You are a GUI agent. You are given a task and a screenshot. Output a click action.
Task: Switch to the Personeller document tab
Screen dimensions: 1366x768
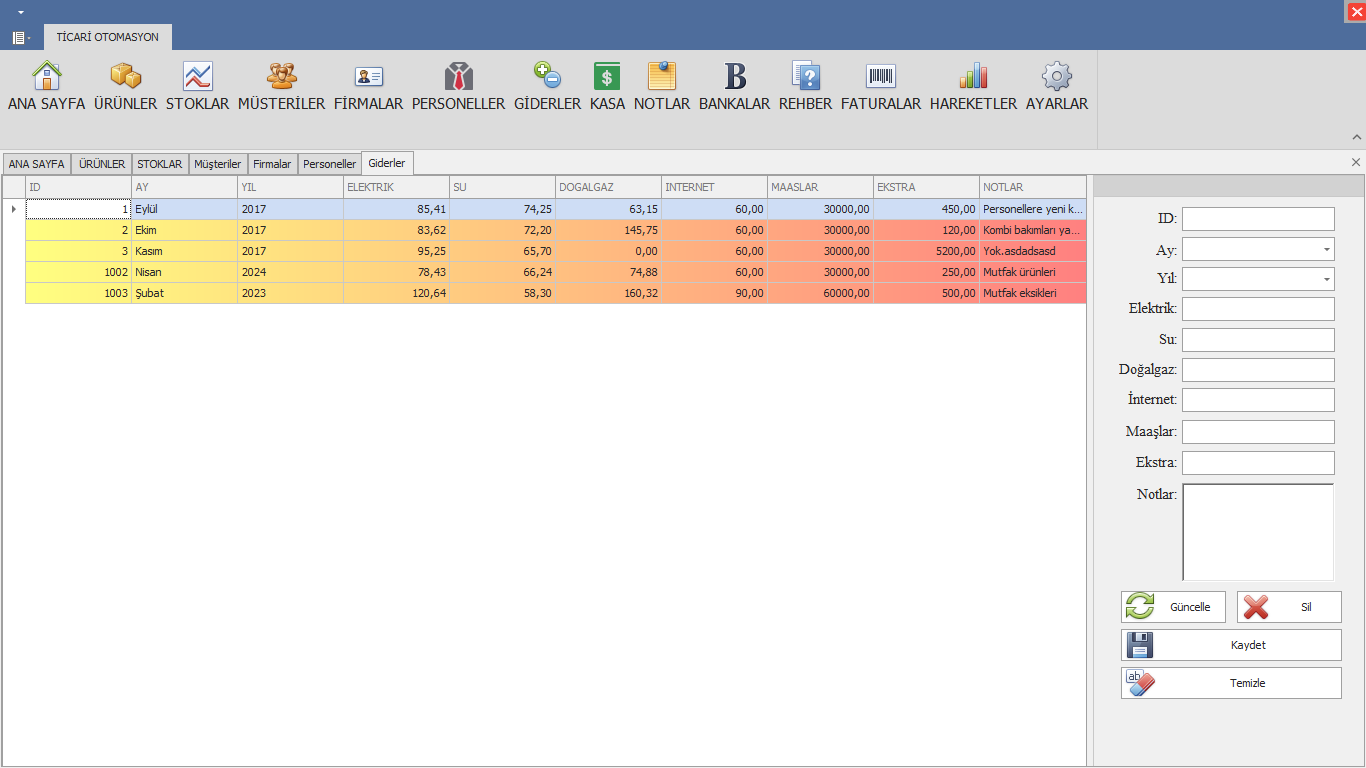point(329,164)
